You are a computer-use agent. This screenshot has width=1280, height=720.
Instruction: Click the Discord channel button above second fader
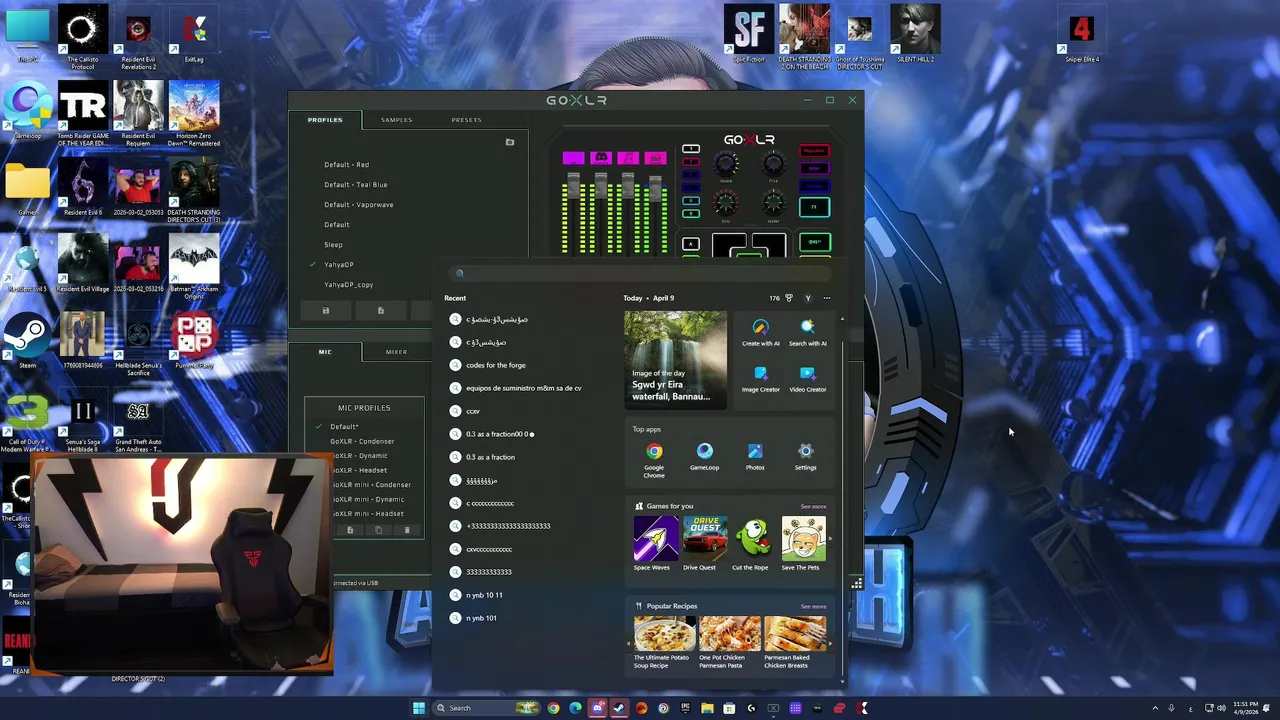(x=600, y=158)
